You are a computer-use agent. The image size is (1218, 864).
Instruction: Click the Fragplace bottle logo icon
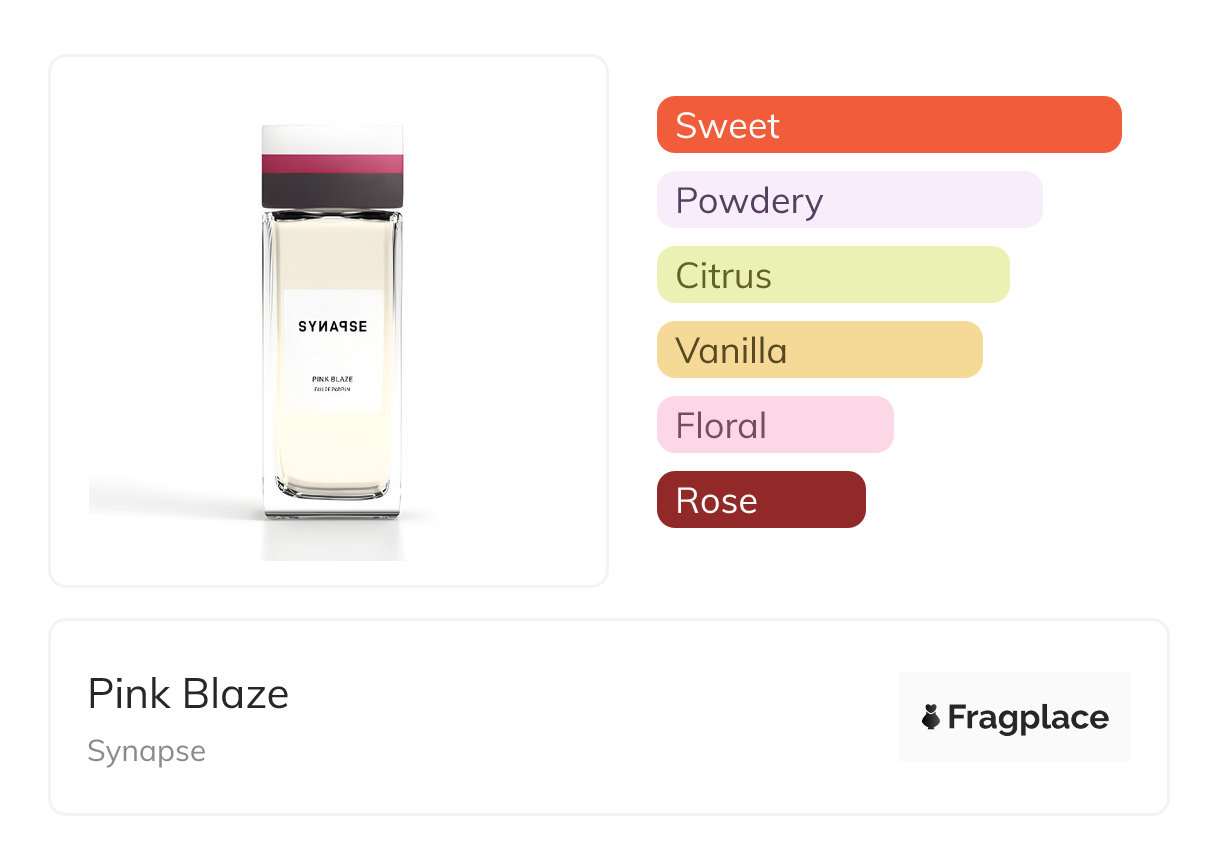[x=931, y=717]
